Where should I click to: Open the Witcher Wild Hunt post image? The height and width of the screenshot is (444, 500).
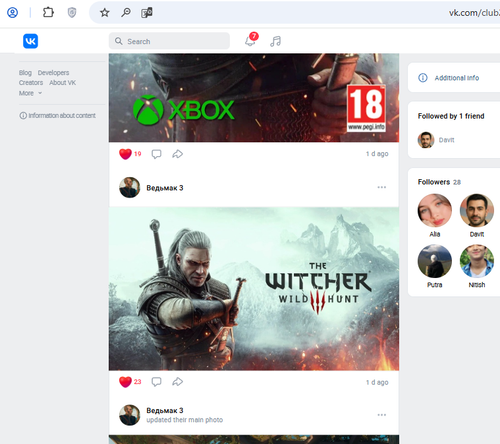pyautogui.click(x=254, y=289)
